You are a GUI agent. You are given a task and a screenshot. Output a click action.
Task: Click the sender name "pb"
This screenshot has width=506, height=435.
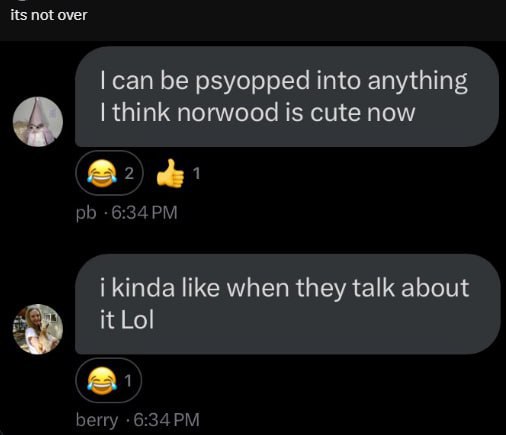[86, 213]
